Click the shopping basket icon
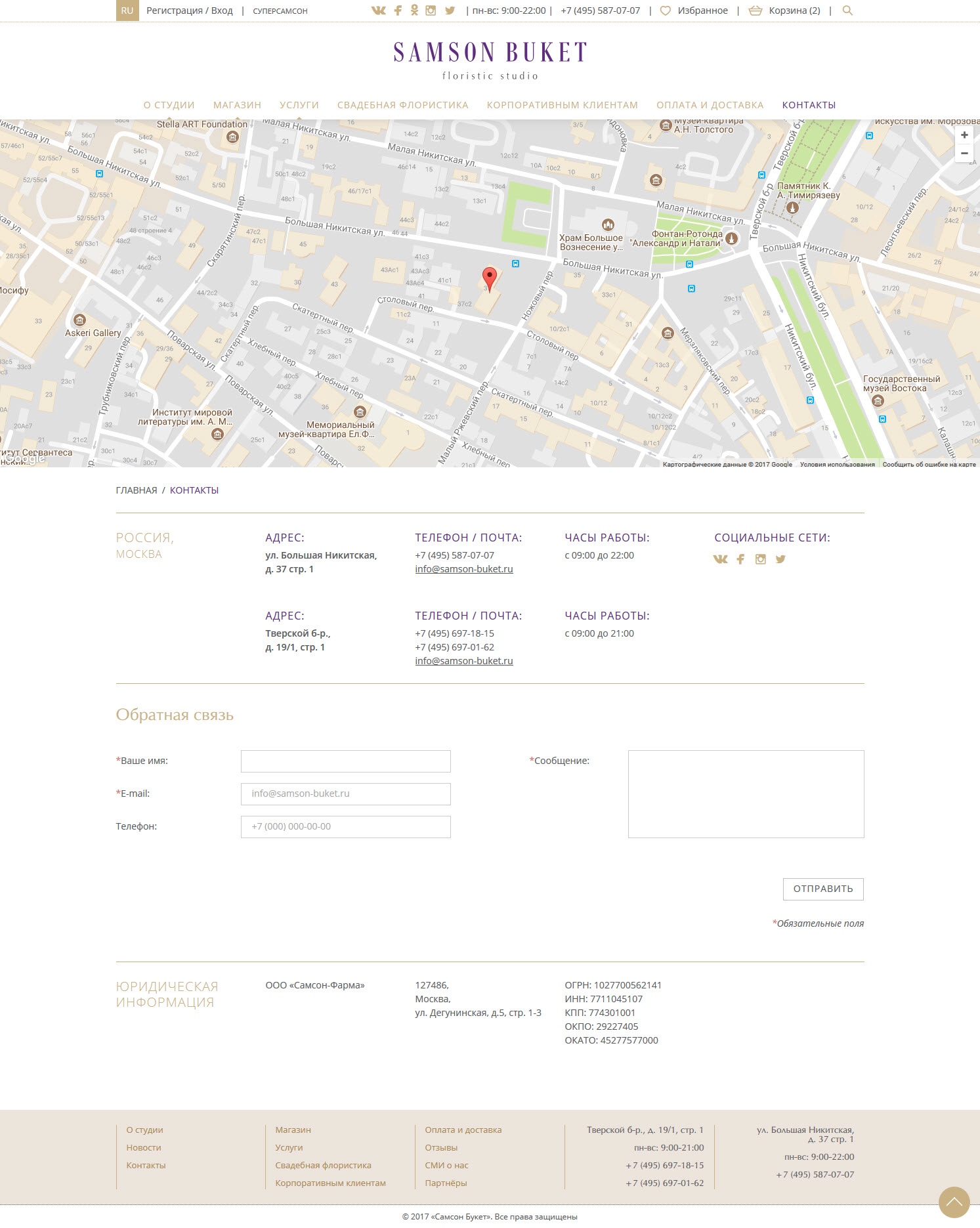The width and height of the screenshot is (980, 1228). point(756,11)
